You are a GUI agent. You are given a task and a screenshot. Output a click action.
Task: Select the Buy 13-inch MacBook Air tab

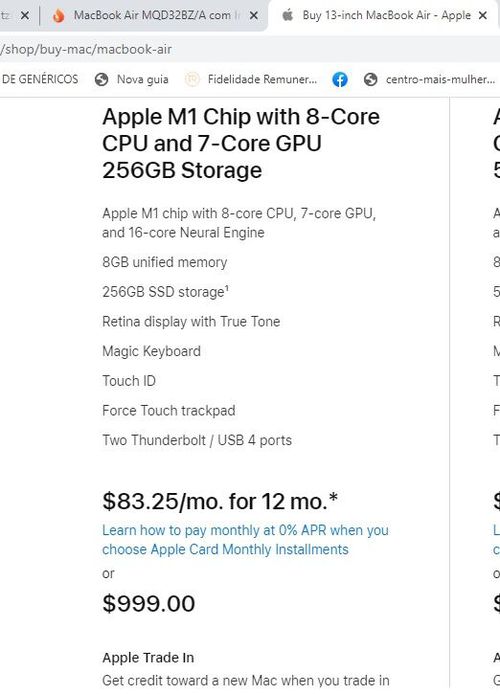(x=386, y=15)
